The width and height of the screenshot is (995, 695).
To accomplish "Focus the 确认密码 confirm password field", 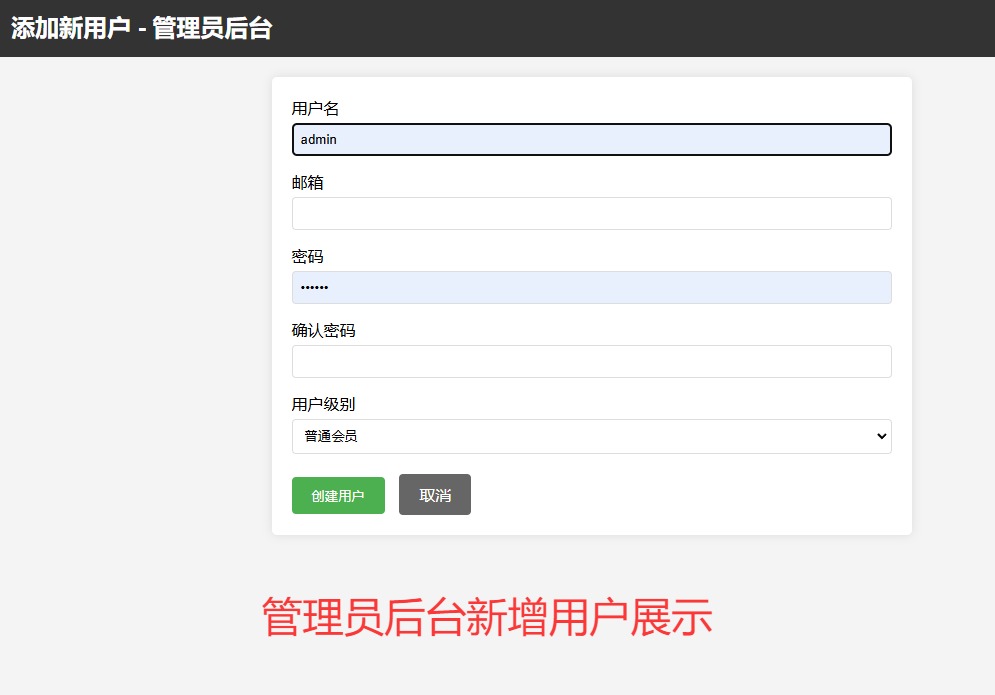I will (x=591, y=361).
